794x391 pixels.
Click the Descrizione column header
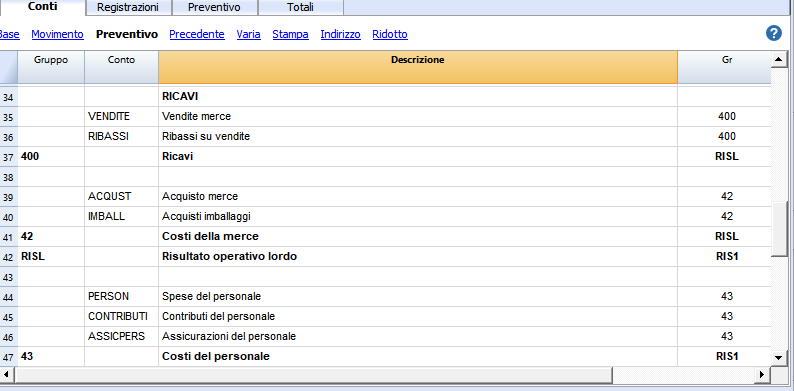tap(418, 67)
